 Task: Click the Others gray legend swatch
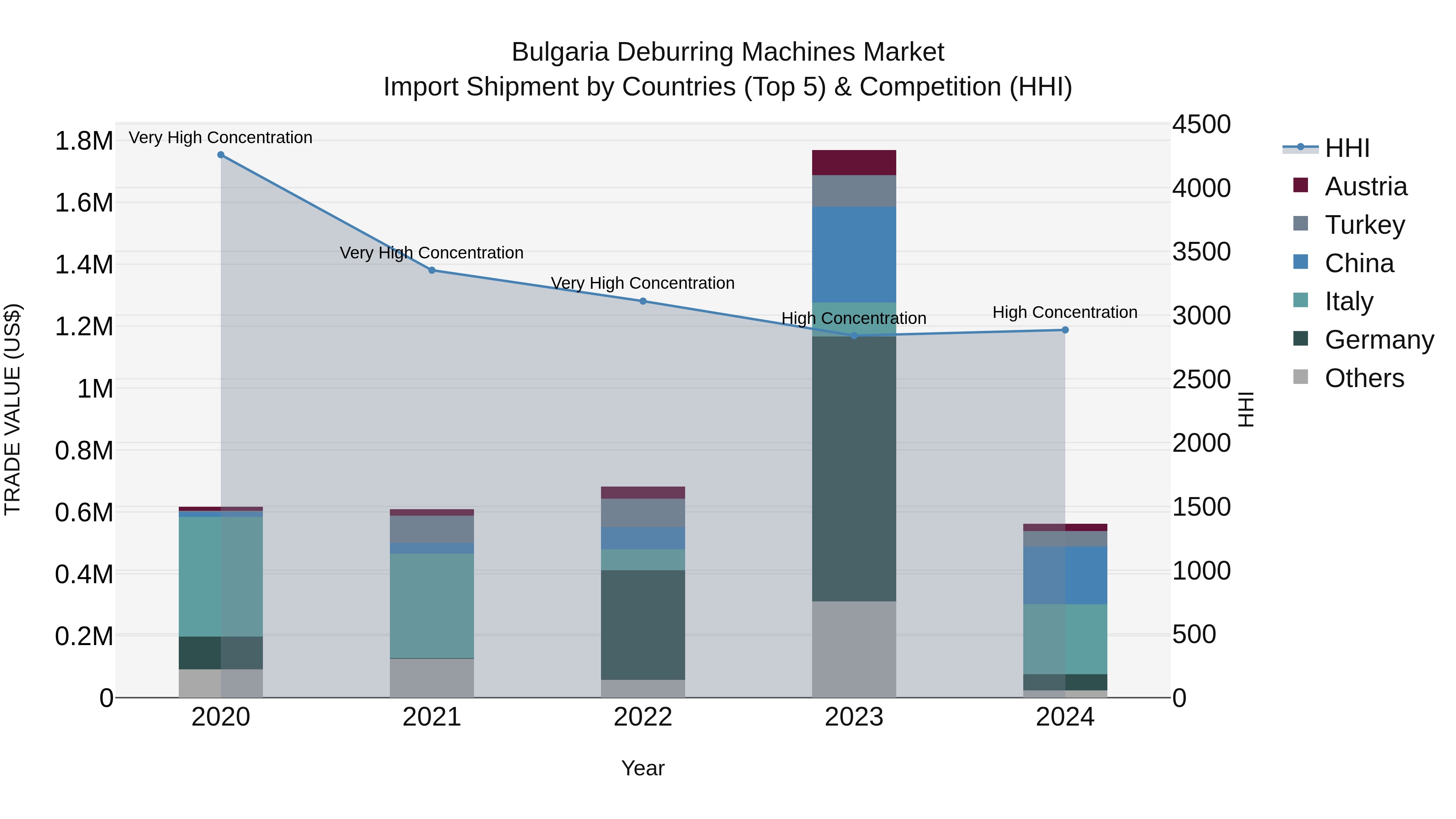click(1301, 377)
